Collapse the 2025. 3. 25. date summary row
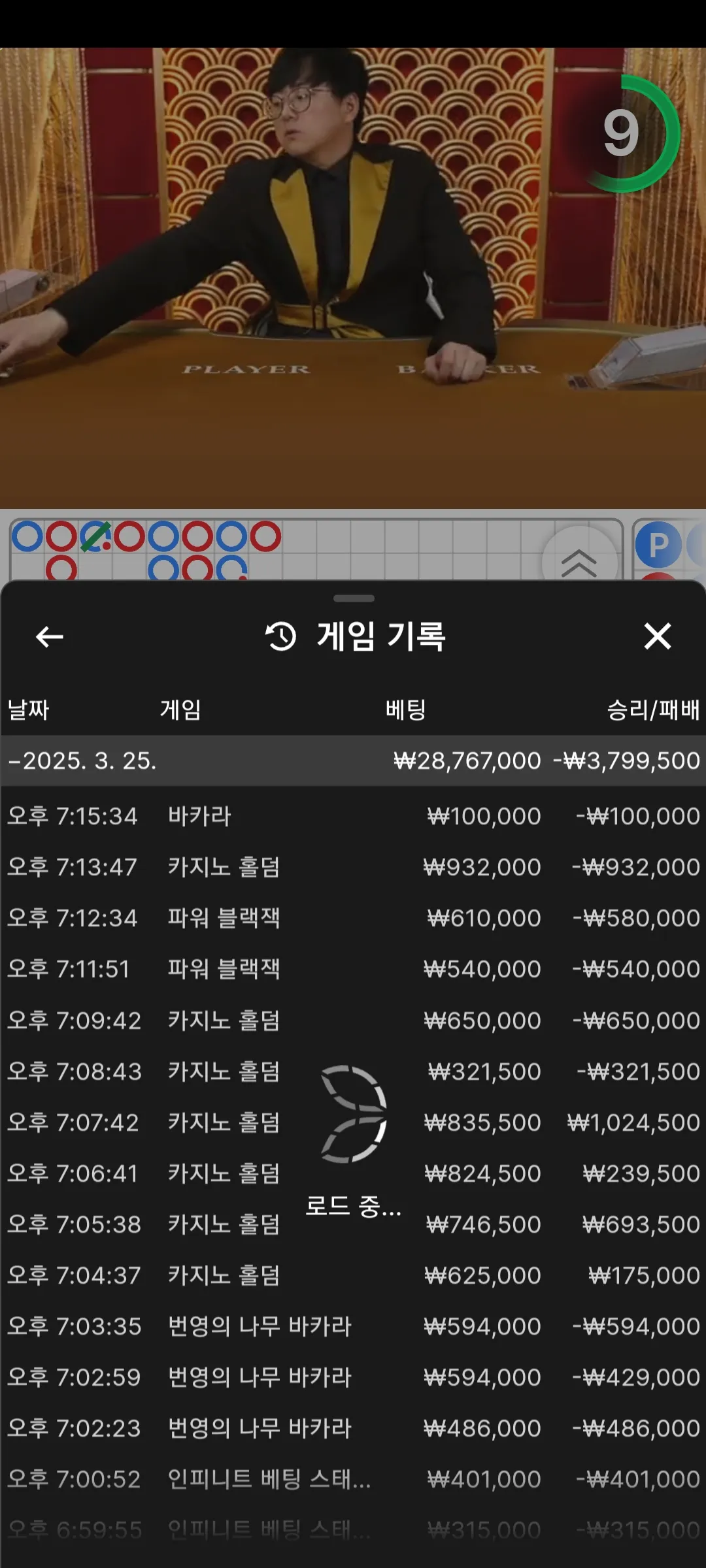 pyautogui.click(x=353, y=760)
